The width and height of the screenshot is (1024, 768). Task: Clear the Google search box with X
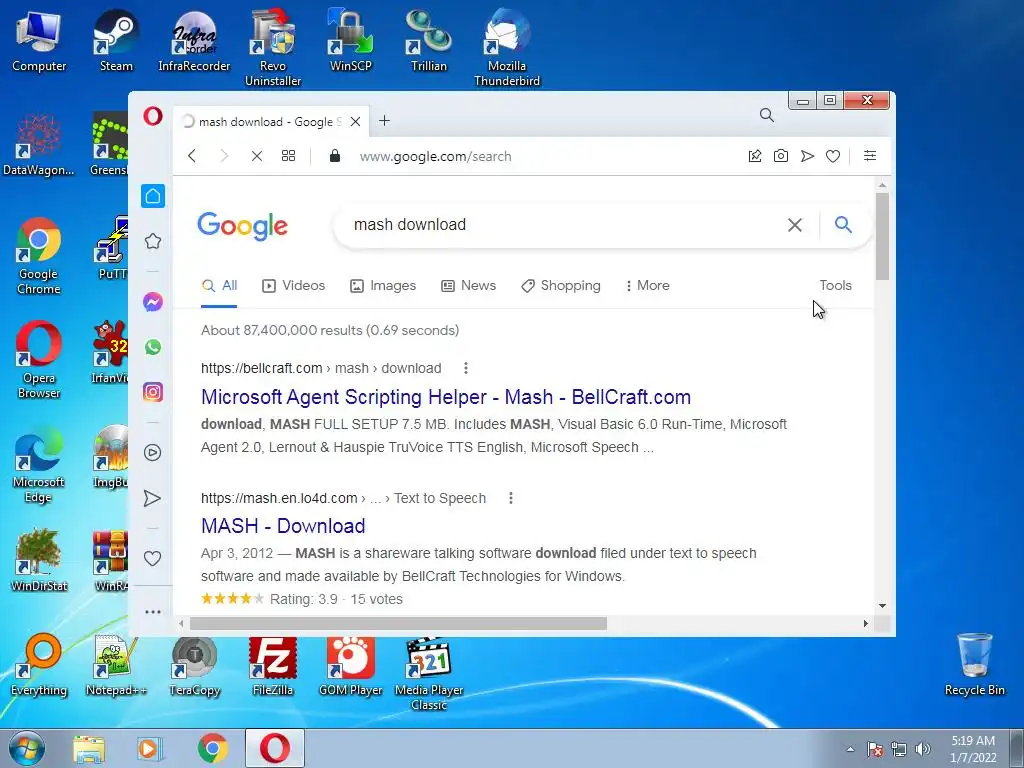click(x=795, y=225)
